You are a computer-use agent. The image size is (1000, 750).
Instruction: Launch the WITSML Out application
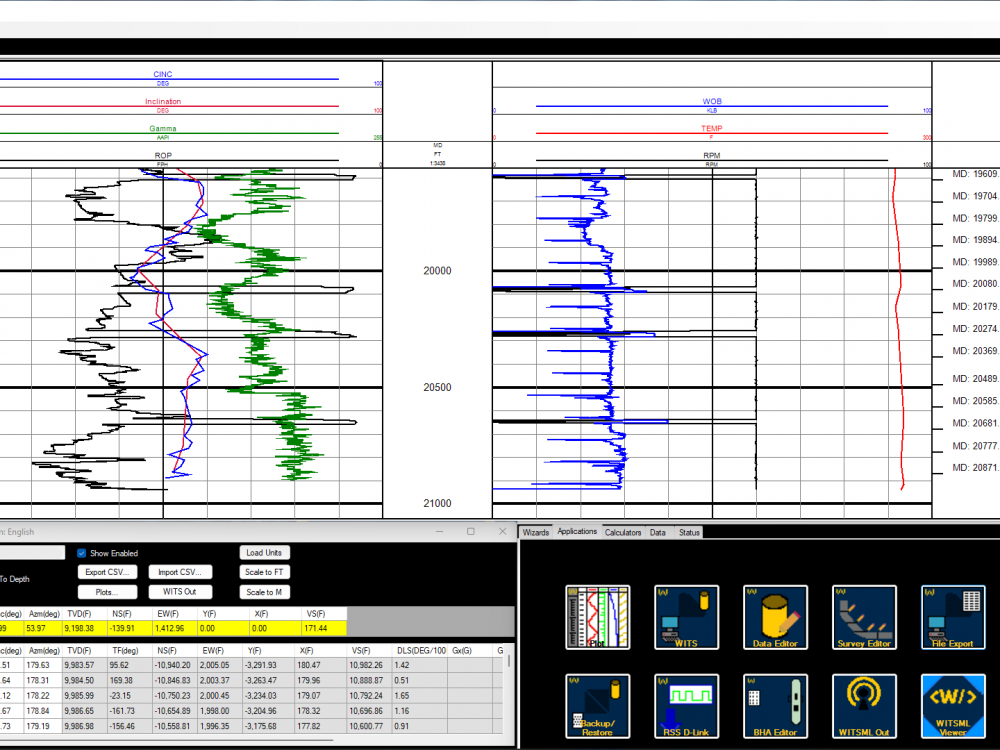[x=864, y=706]
